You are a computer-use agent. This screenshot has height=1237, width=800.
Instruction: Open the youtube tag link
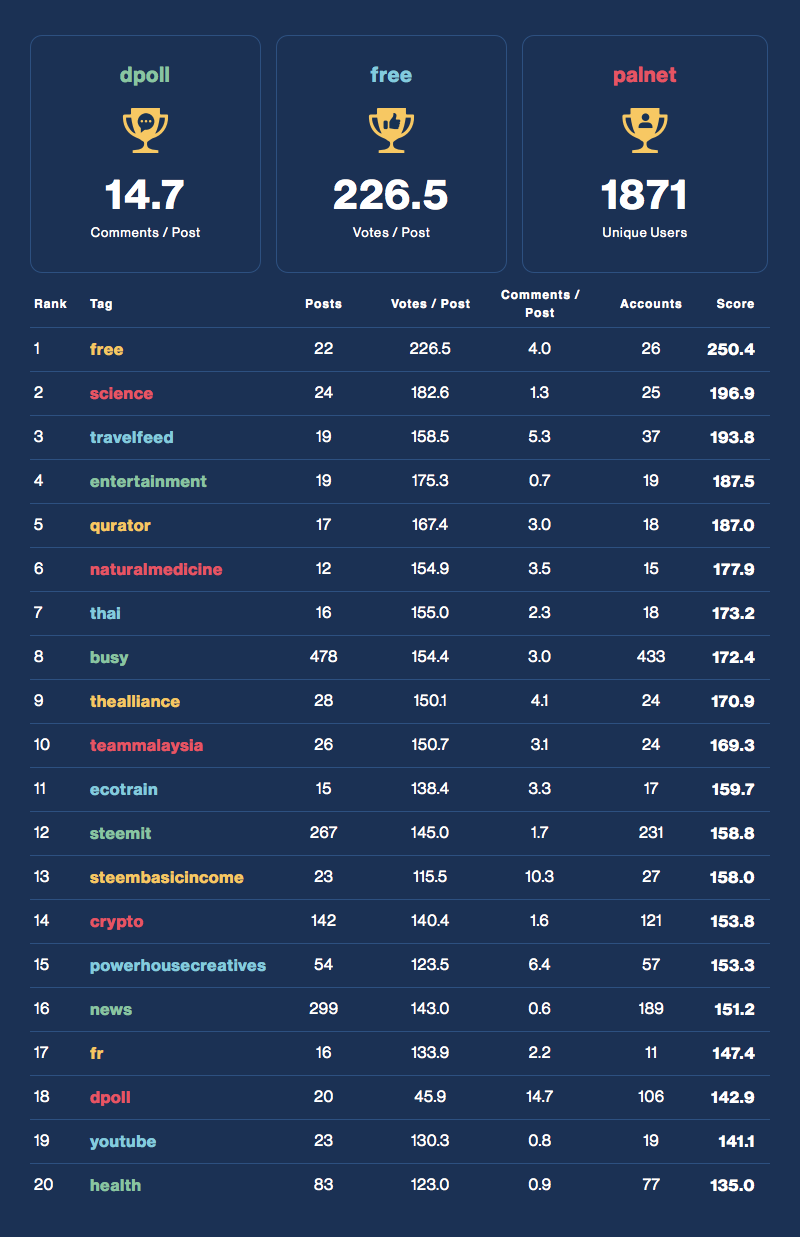pyautogui.click(x=123, y=1141)
